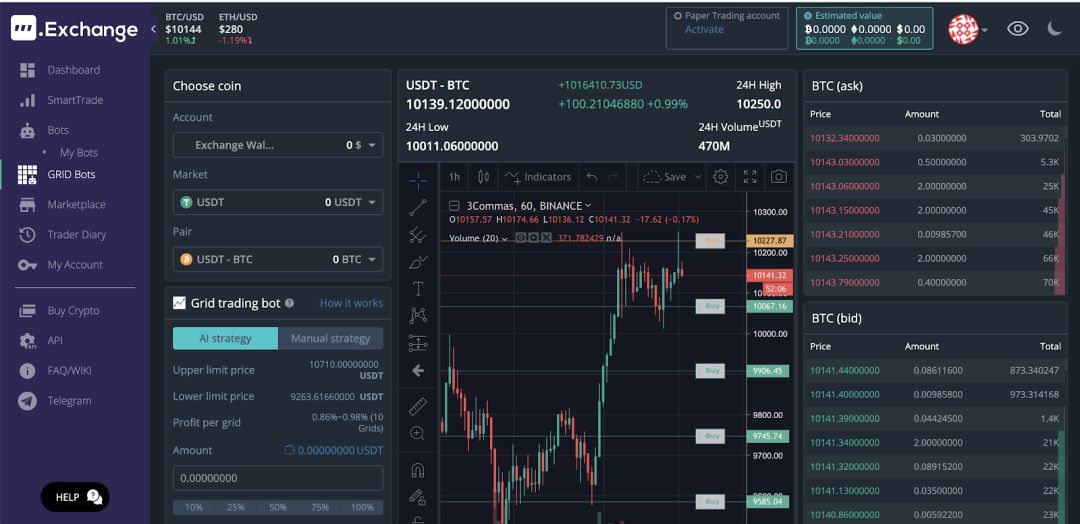Click Activate for Paper Trading account
Viewport: 1080px width, 524px height.
click(704, 30)
